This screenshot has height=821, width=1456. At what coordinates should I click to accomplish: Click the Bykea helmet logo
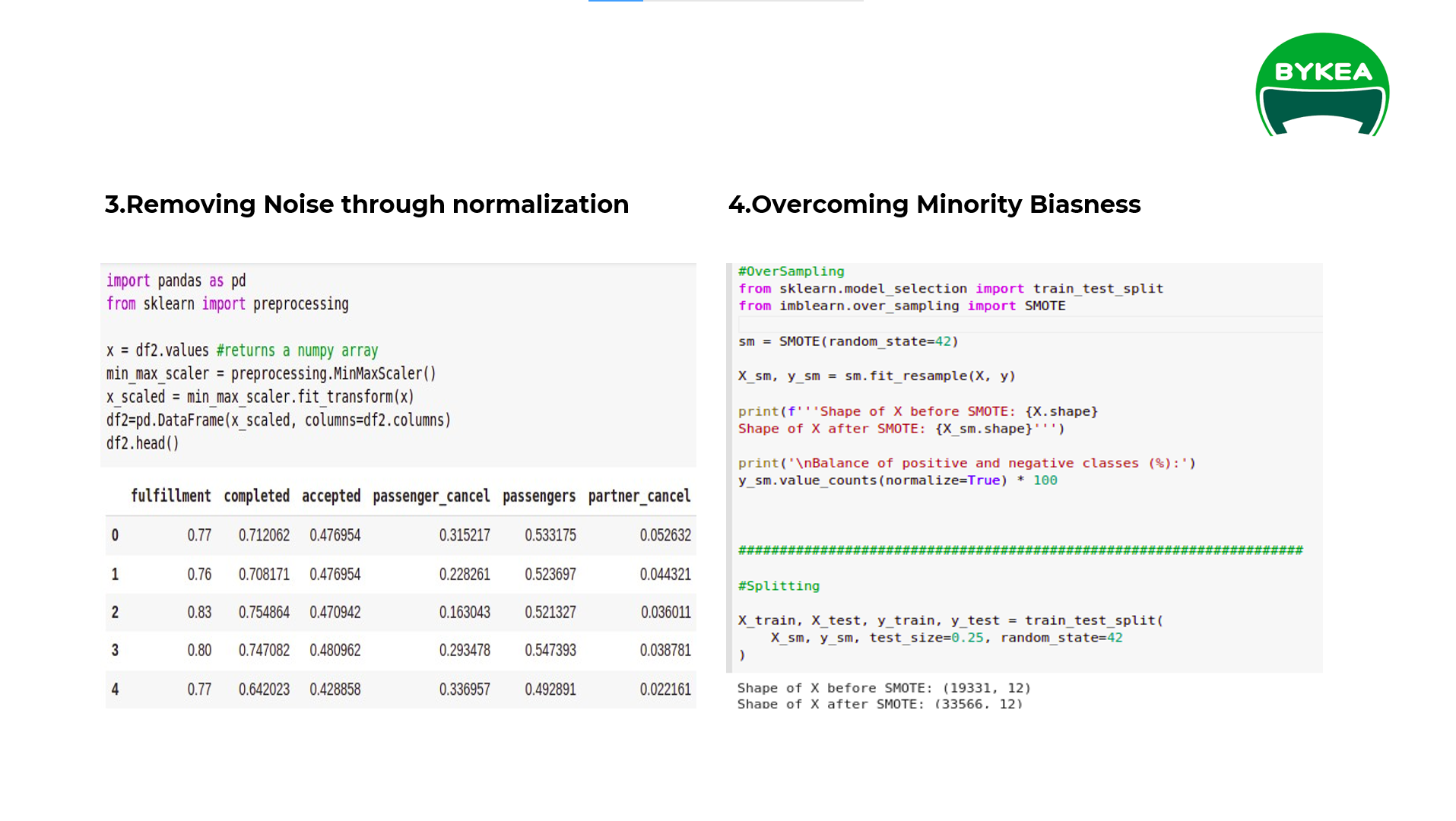click(1322, 84)
